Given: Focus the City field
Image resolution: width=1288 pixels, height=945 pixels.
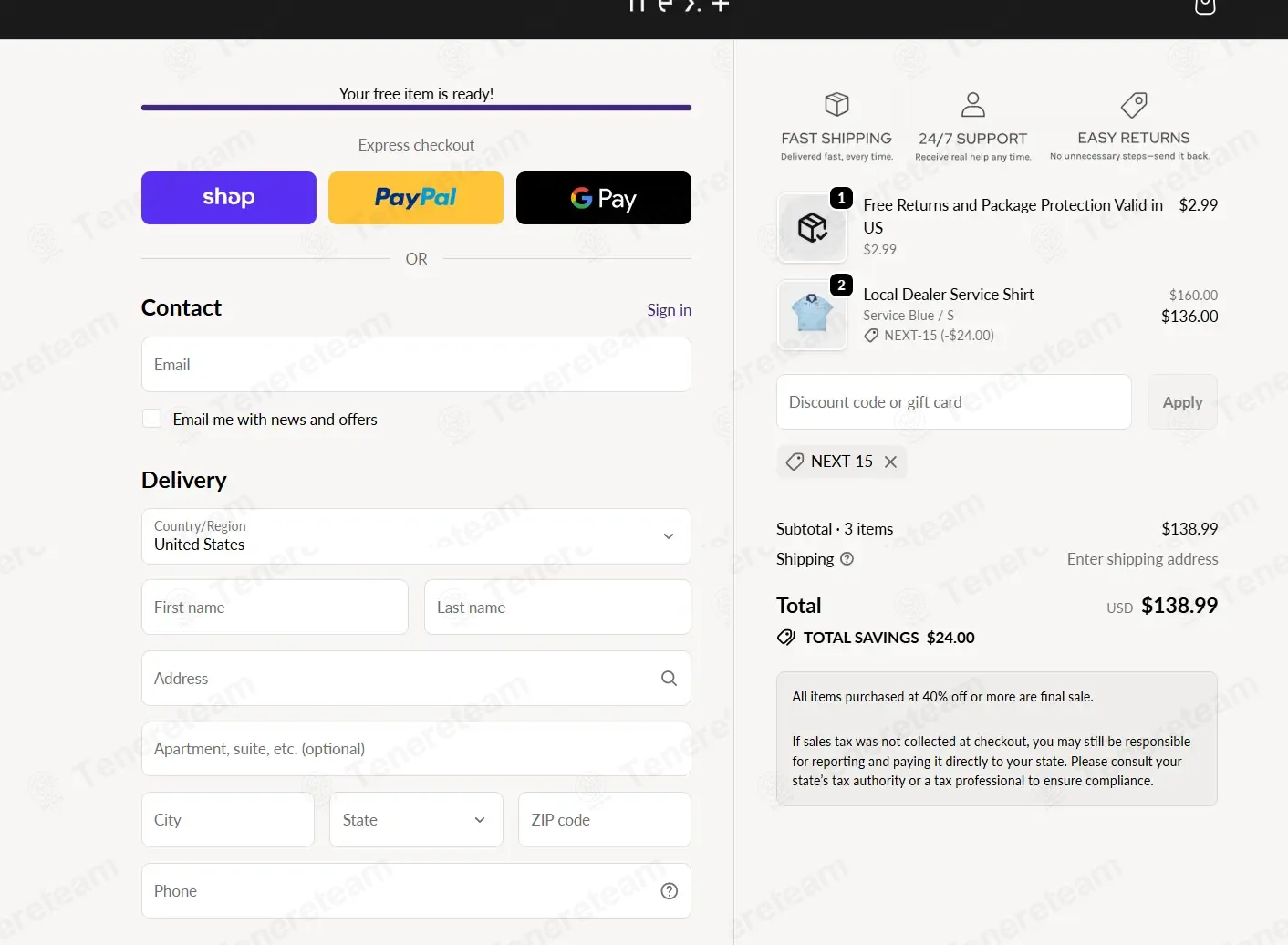Looking at the screenshot, I should (228, 820).
